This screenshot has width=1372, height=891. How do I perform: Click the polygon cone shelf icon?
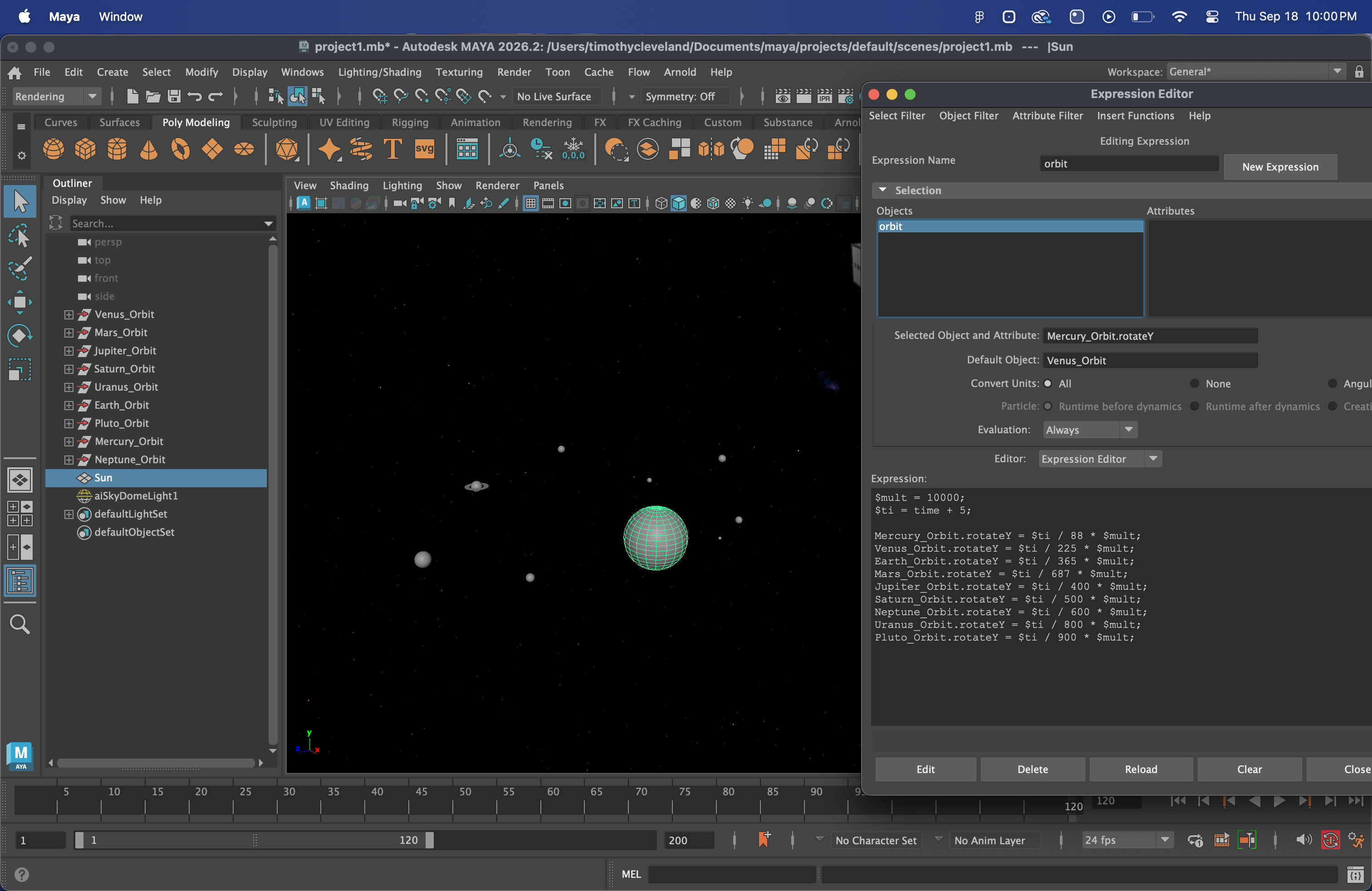149,149
